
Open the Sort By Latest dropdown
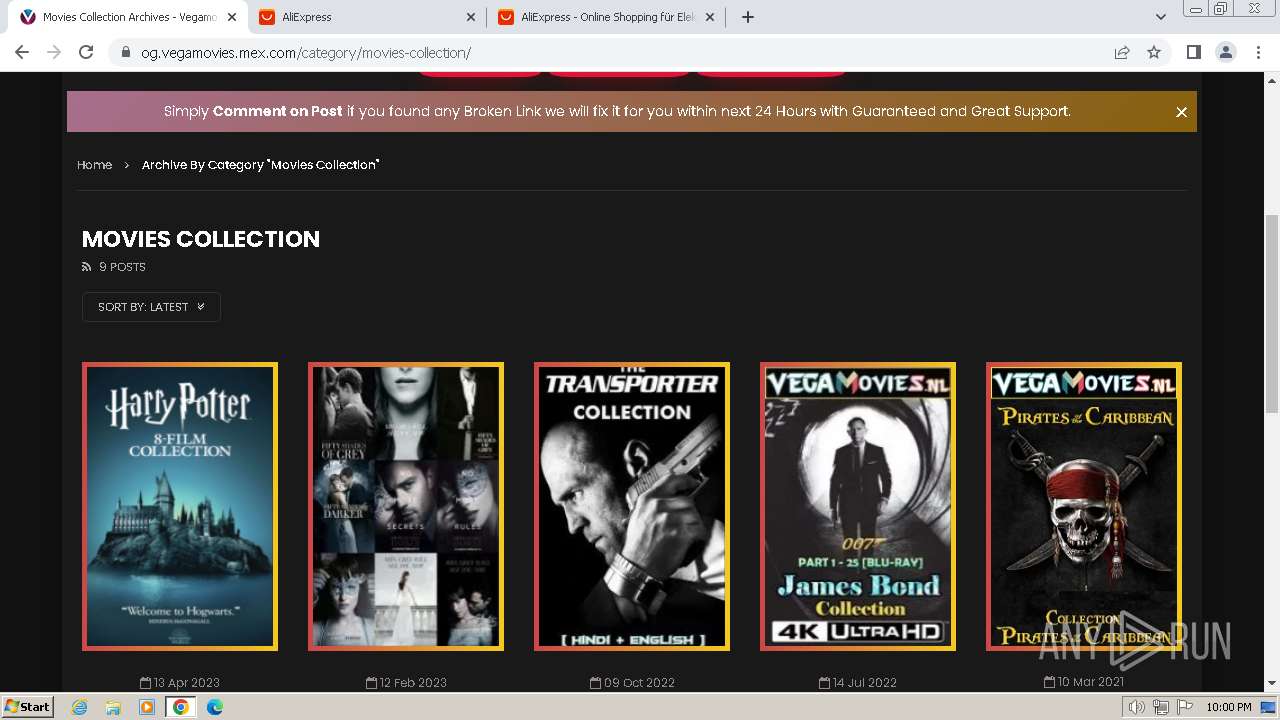pos(151,307)
